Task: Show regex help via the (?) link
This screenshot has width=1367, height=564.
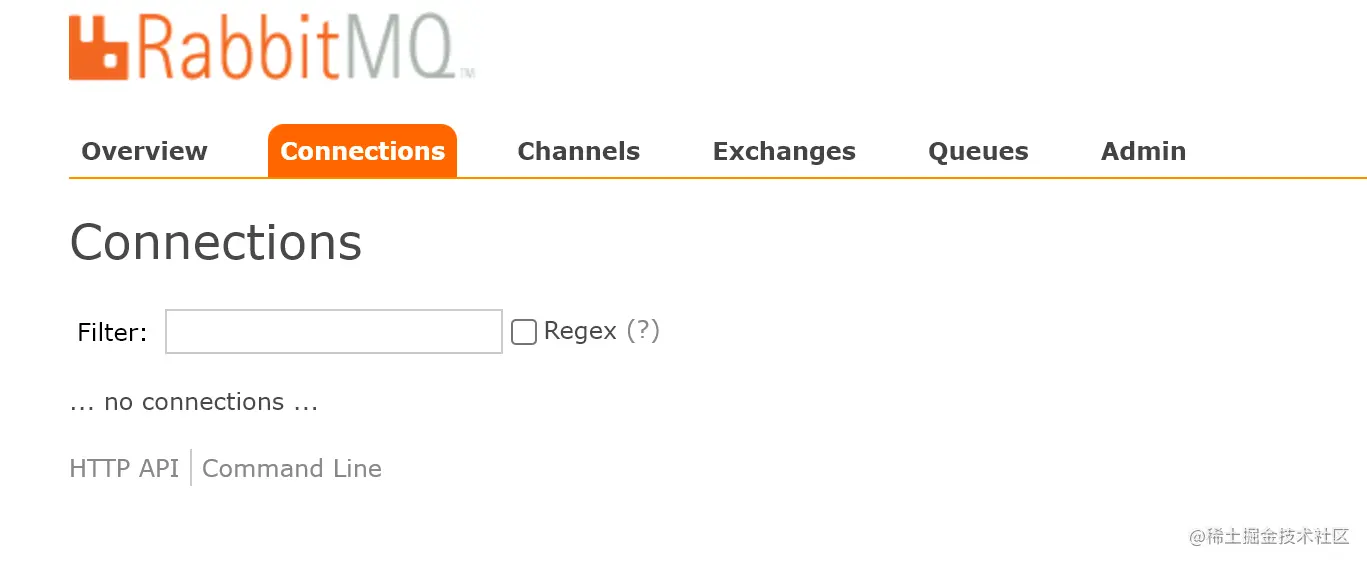Action: 643,331
